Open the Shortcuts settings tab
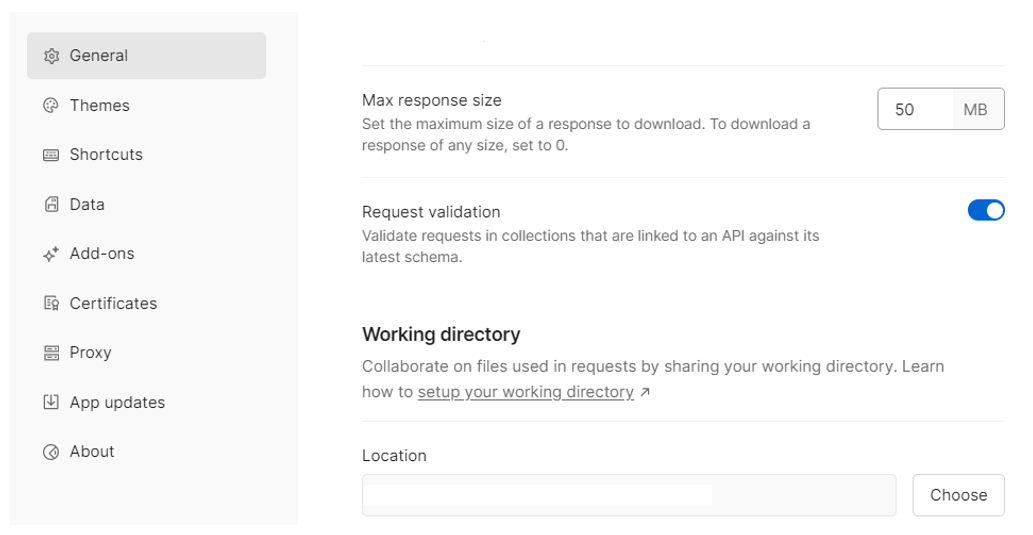This screenshot has width=1033, height=535. pos(146,155)
